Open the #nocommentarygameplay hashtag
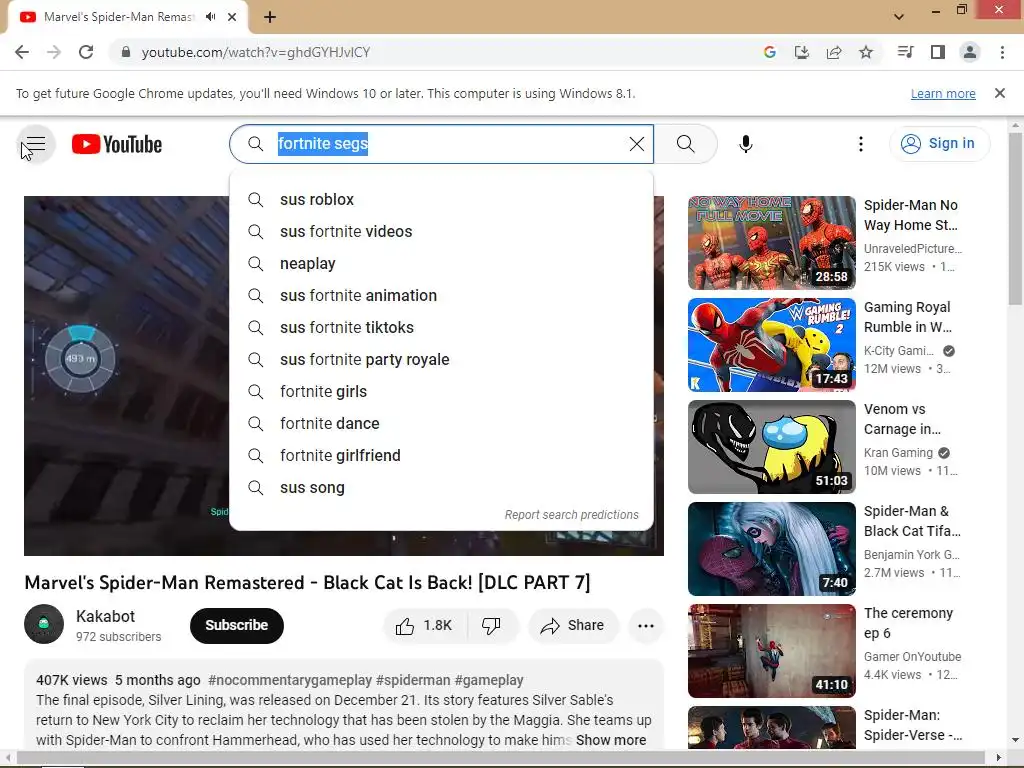The height and width of the screenshot is (768, 1024). coord(290,680)
